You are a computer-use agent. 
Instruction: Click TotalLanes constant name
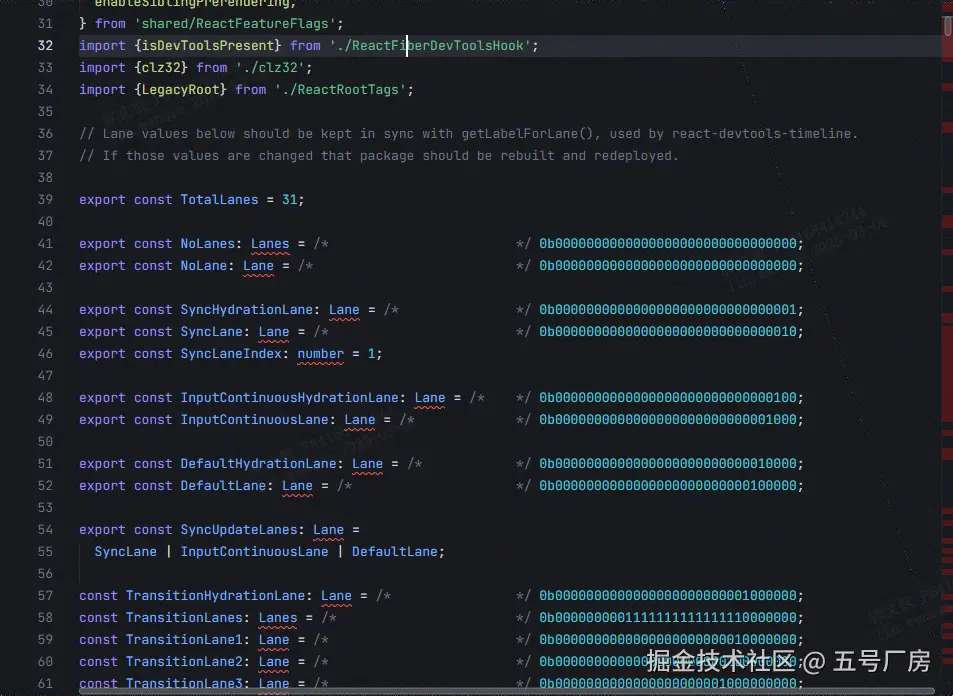tap(219, 199)
